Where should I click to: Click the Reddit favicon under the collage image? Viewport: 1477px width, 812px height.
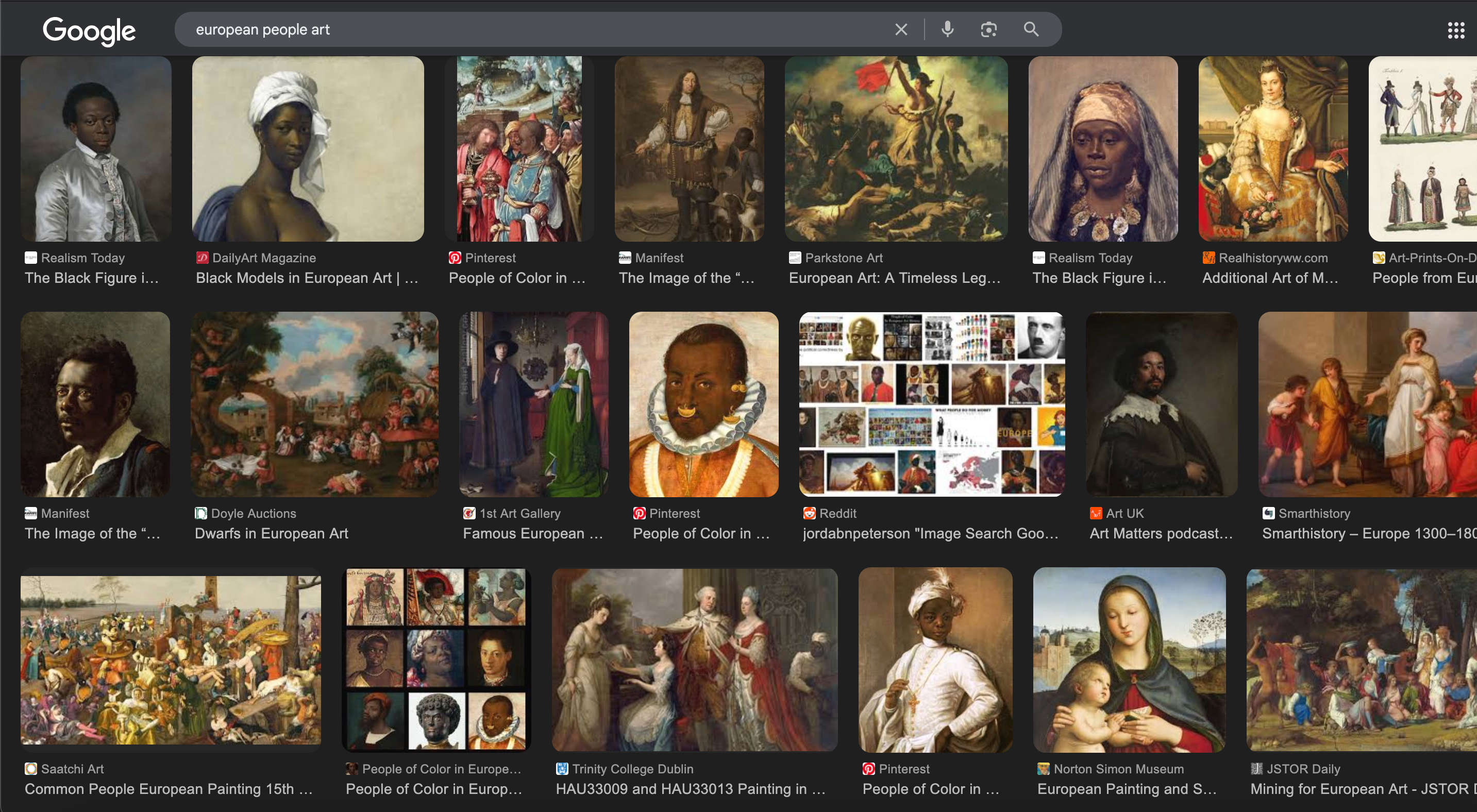(x=809, y=513)
